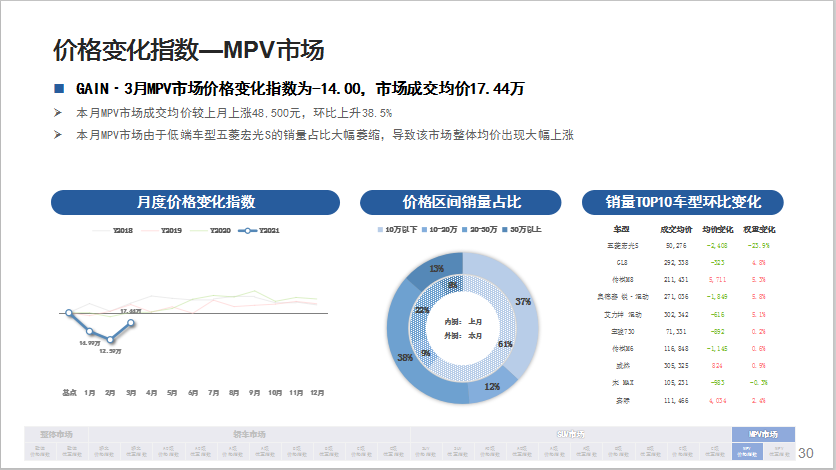Click the Y2021 legend line marker
Image resolution: width=836 pixels, height=470 pixels.
point(246,230)
